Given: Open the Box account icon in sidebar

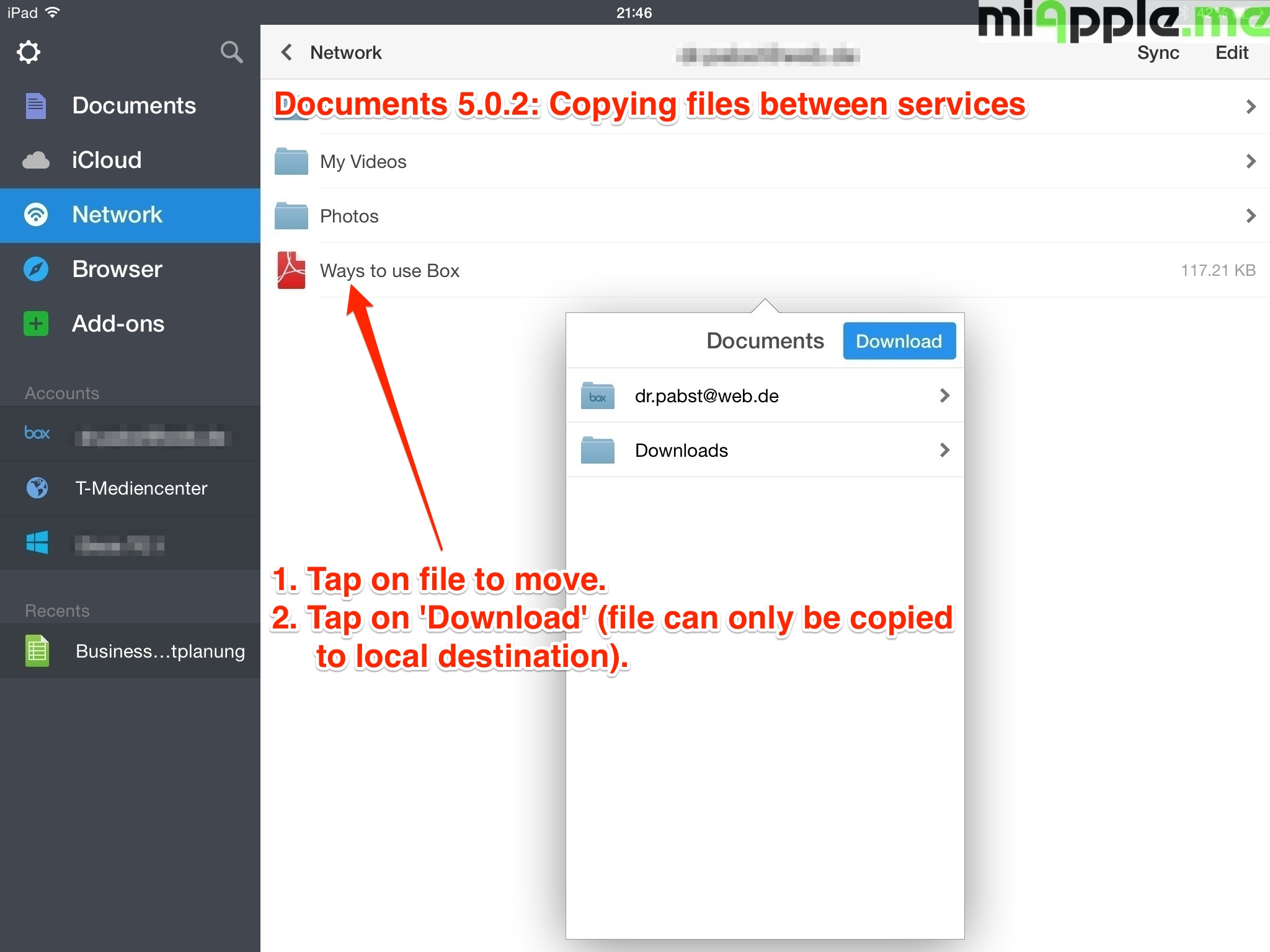Looking at the screenshot, I should click(x=37, y=433).
